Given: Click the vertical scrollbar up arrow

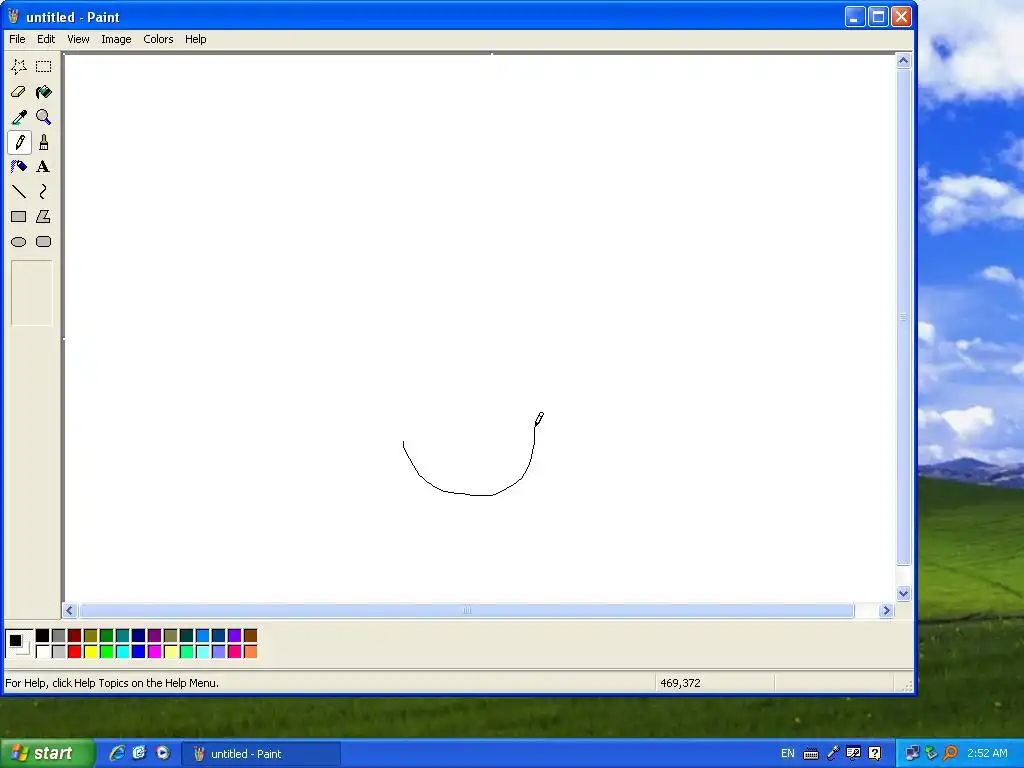Looking at the screenshot, I should coord(904,61).
